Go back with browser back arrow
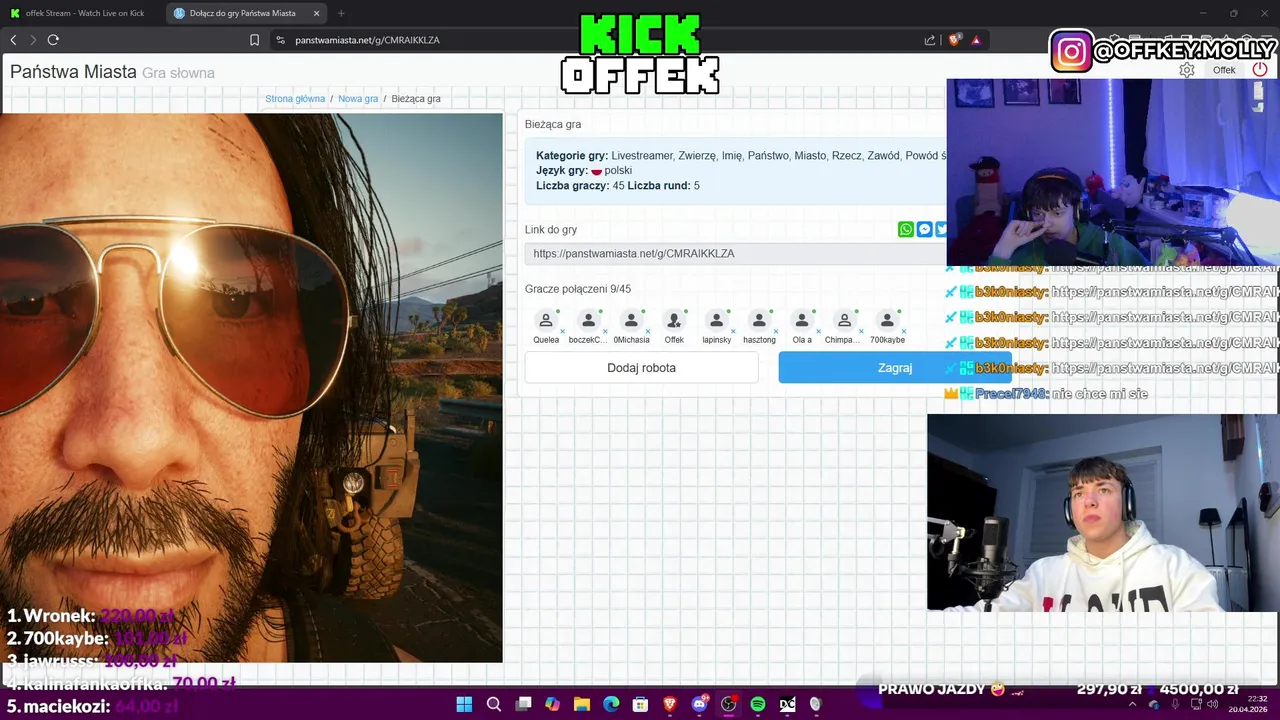This screenshot has height=720, width=1280. [x=13, y=40]
